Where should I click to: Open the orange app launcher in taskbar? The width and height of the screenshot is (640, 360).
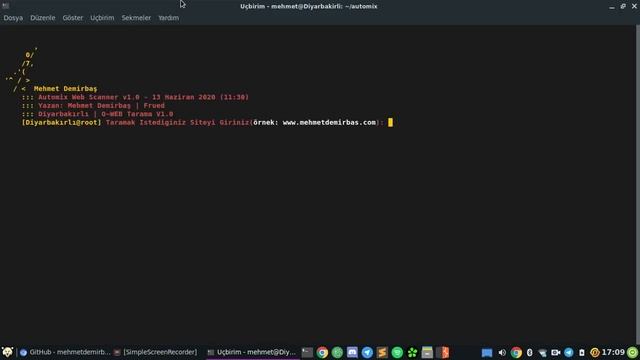(442, 352)
